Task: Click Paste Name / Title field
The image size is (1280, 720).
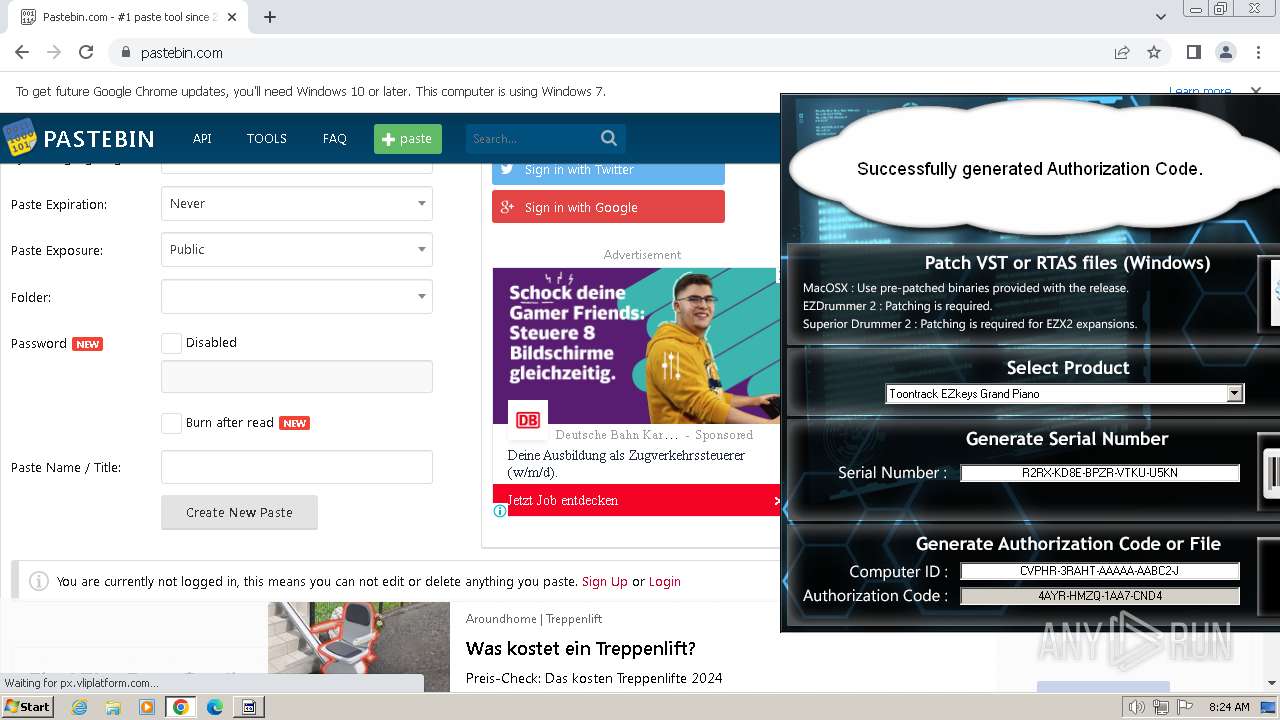Action: (297, 467)
